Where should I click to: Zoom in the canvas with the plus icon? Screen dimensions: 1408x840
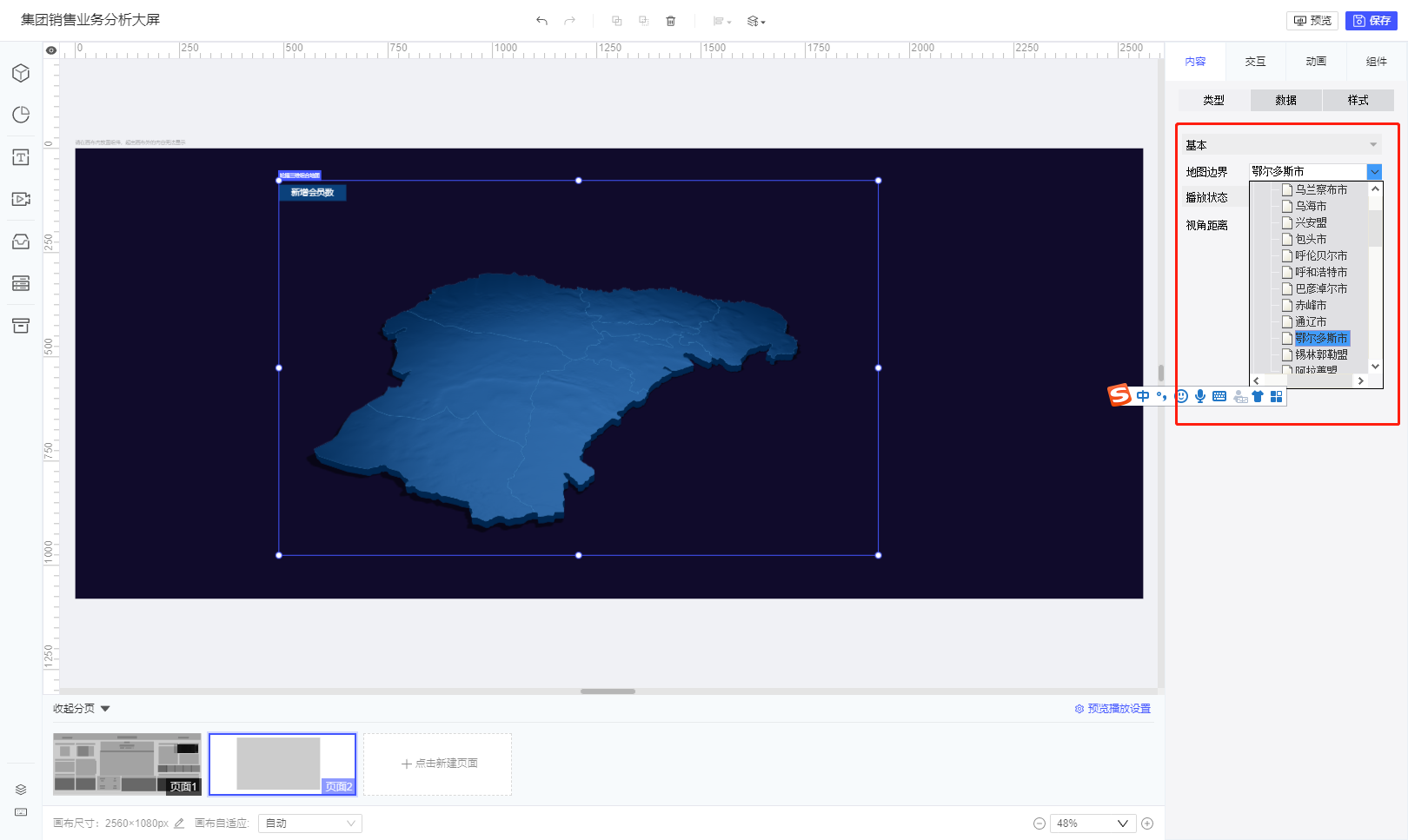(1147, 823)
